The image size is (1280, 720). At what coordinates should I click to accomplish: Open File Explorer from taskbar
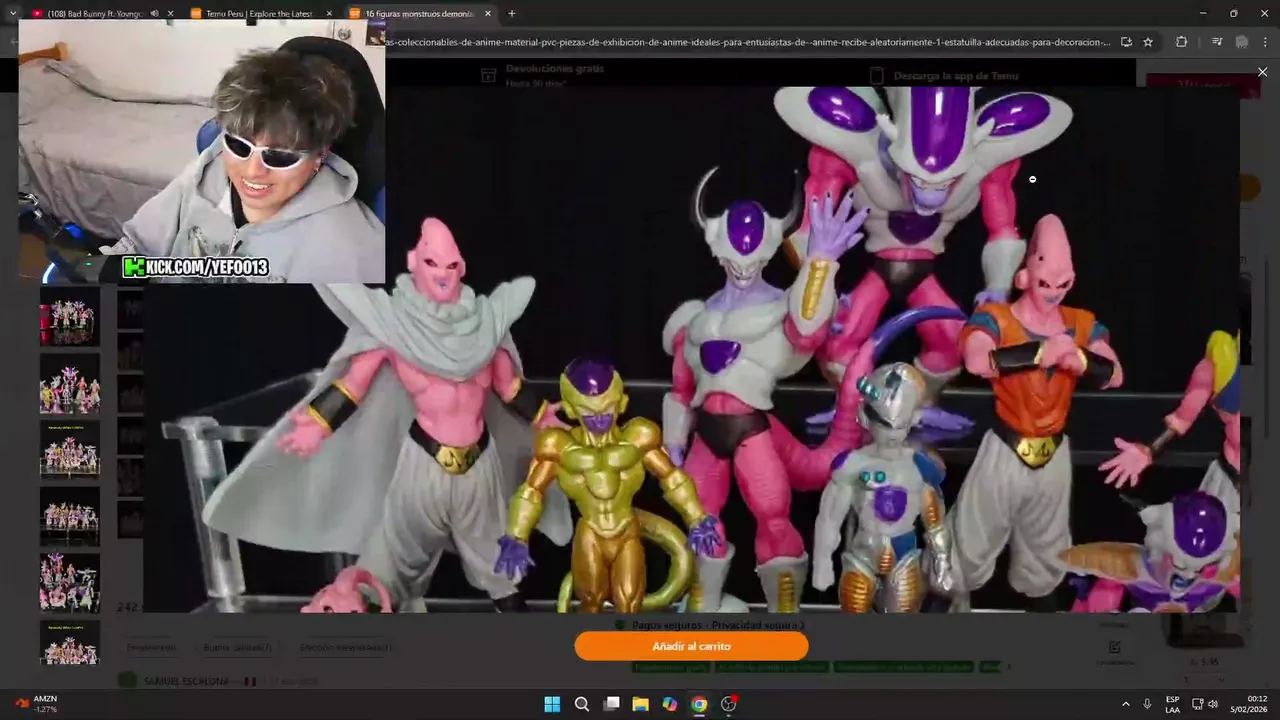(640, 704)
